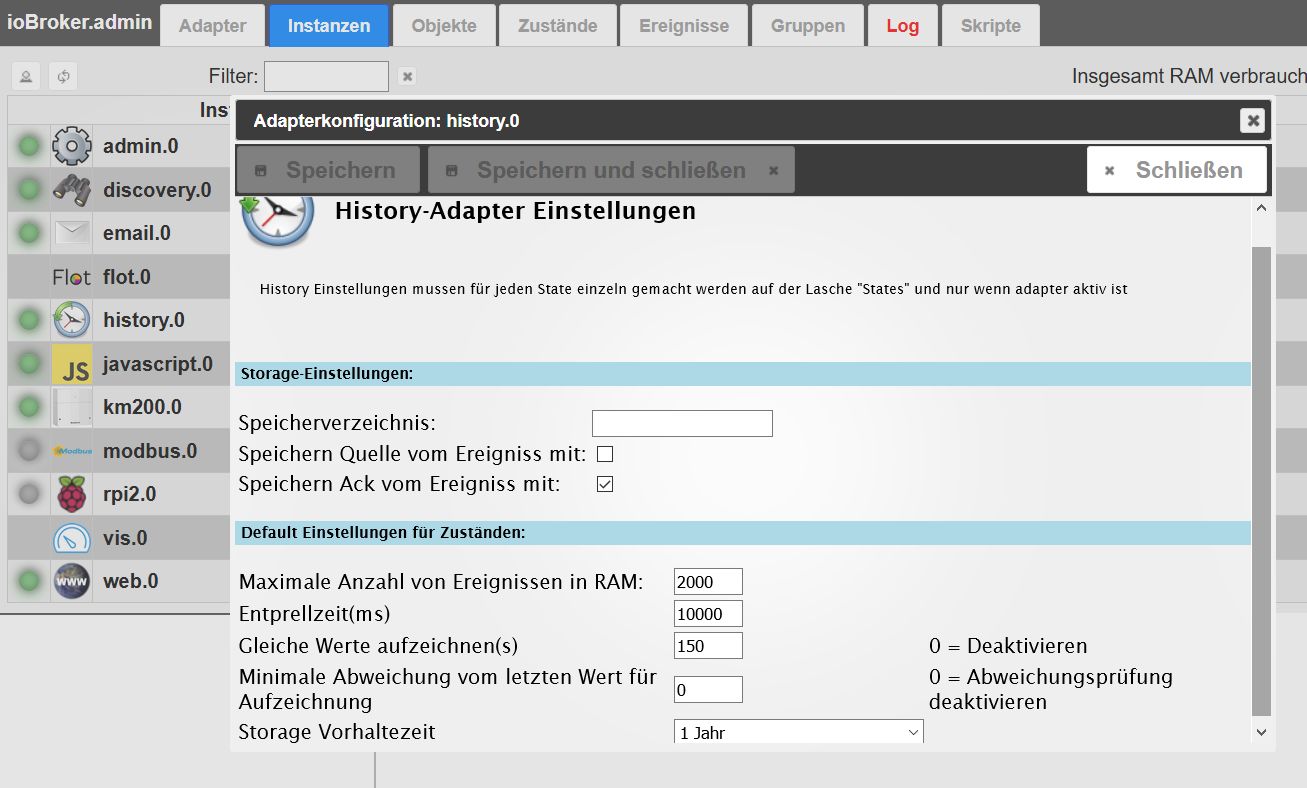Click the green status LED of javascript.0
This screenshot has height=788, width=1307.
(29, 364)
